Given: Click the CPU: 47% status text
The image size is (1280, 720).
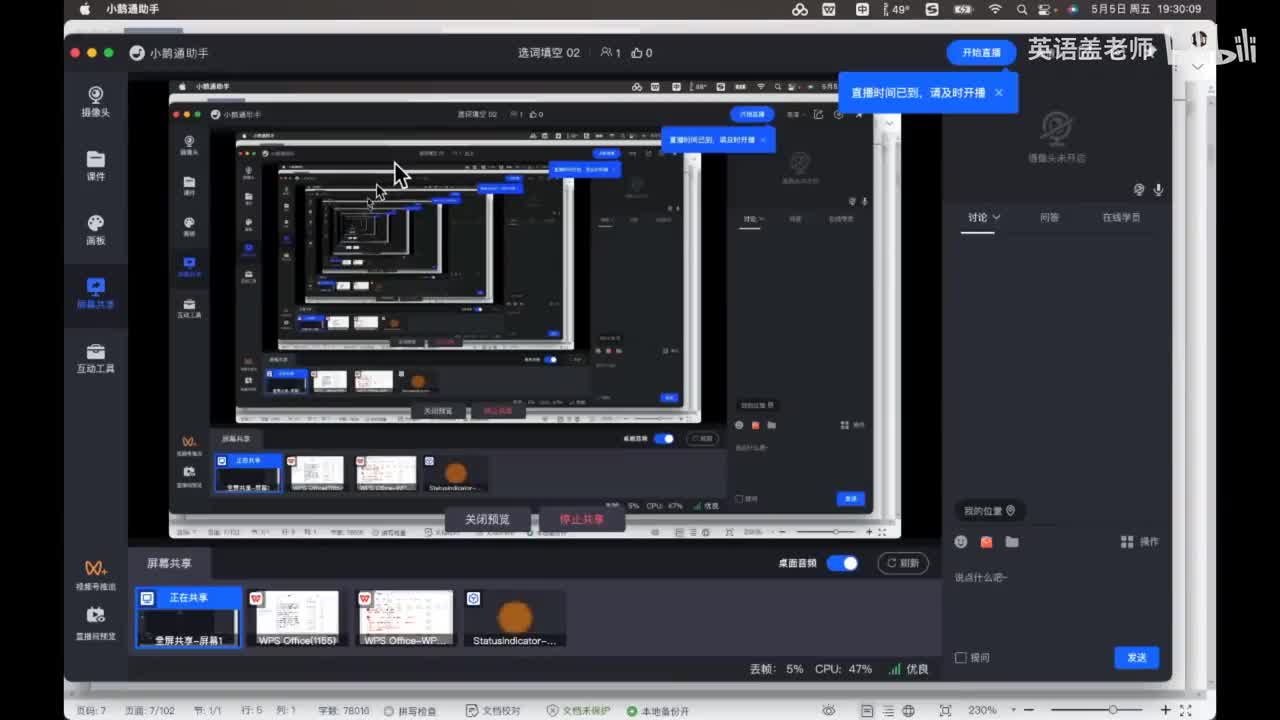Looking at the screenshot, I should pos(843,669).
